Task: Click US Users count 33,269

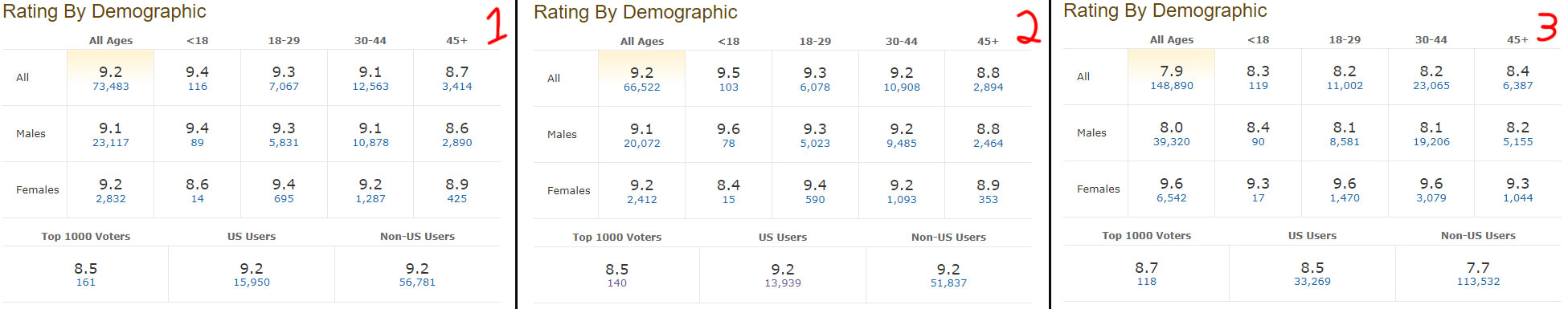Action: pos(1312,282)
